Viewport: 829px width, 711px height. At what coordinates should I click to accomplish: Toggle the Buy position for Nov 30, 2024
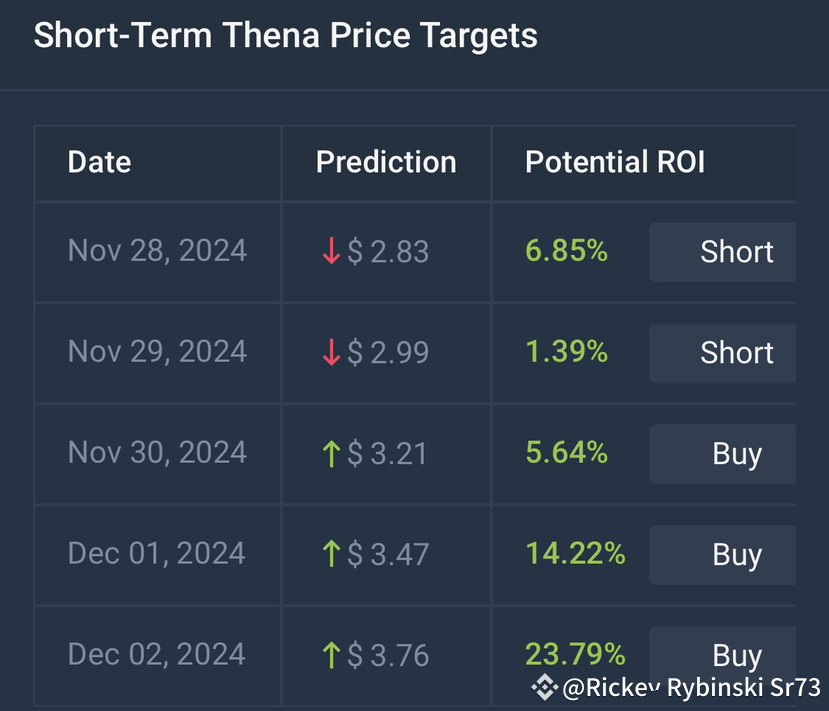722,454
